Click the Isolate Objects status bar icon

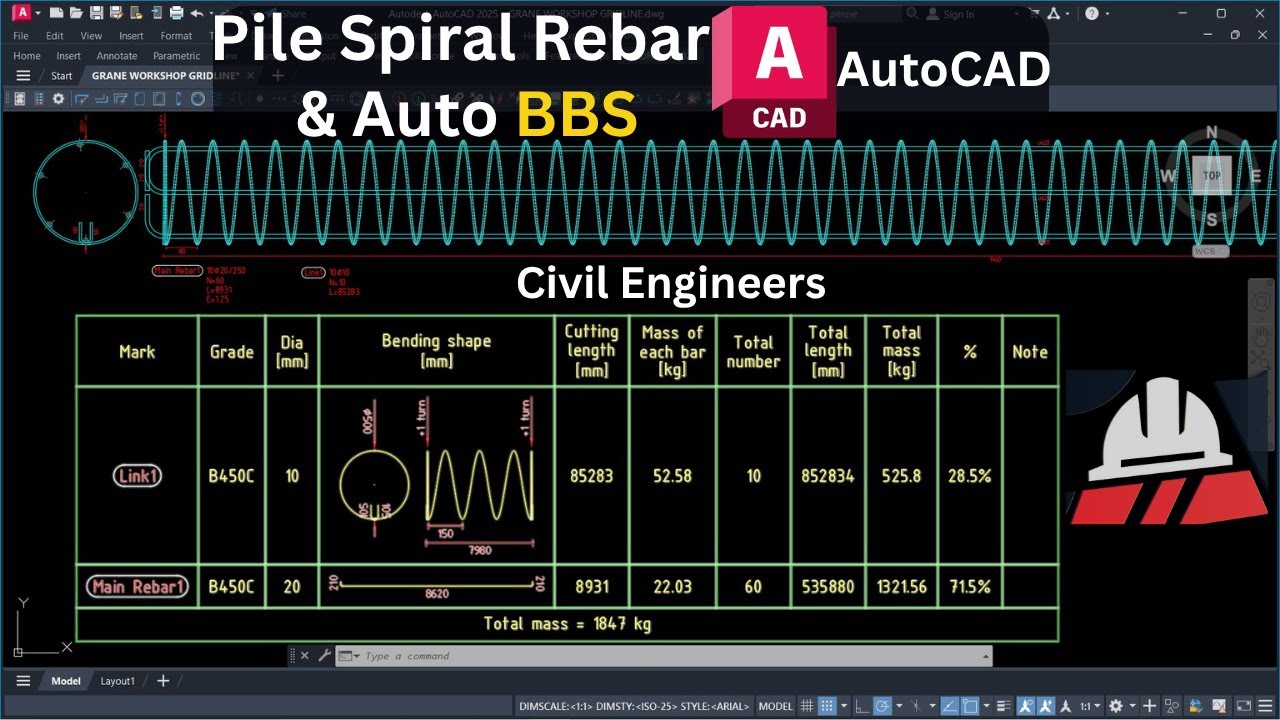1171,706
